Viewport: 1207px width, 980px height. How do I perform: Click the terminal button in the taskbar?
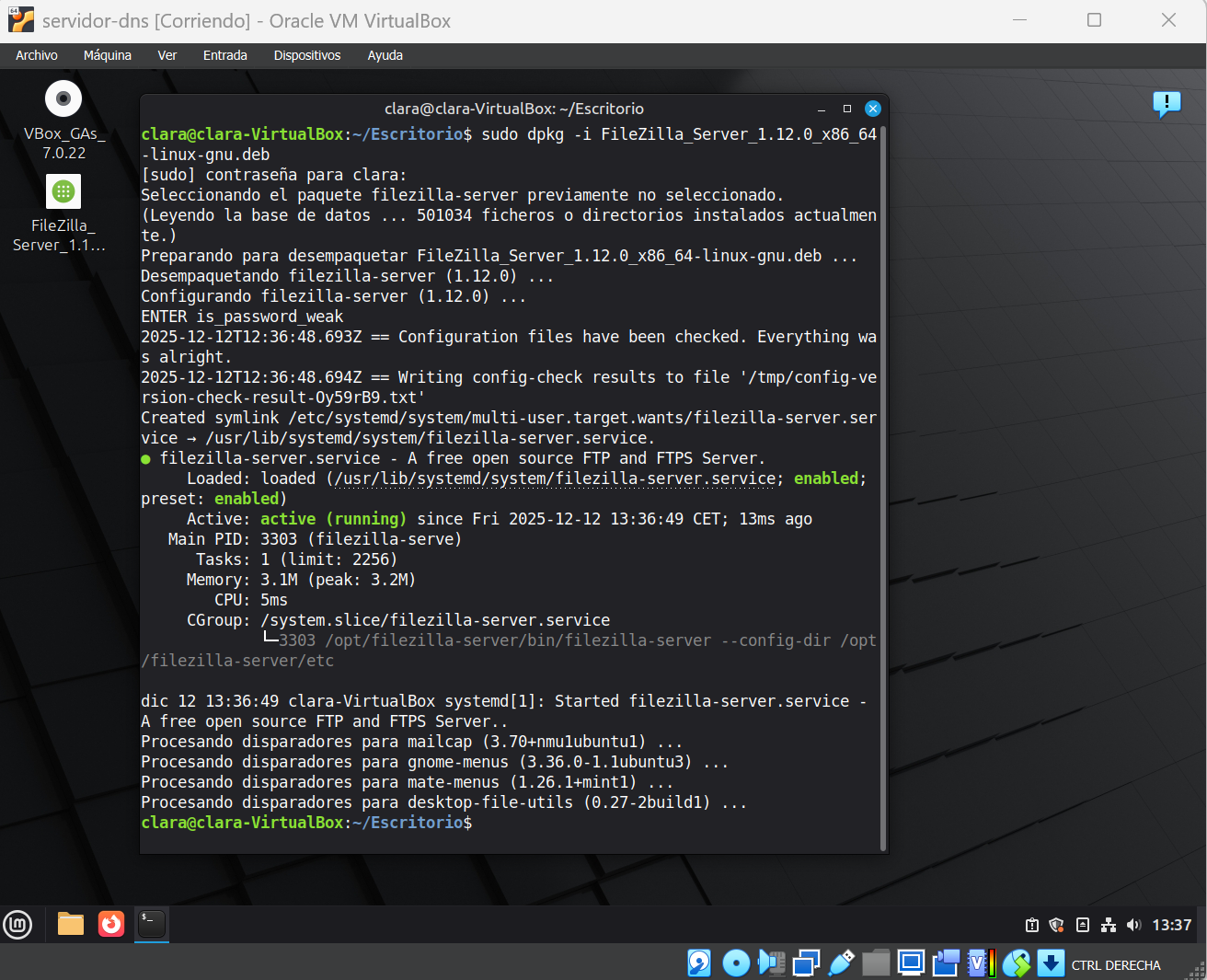tap(152, 924)
